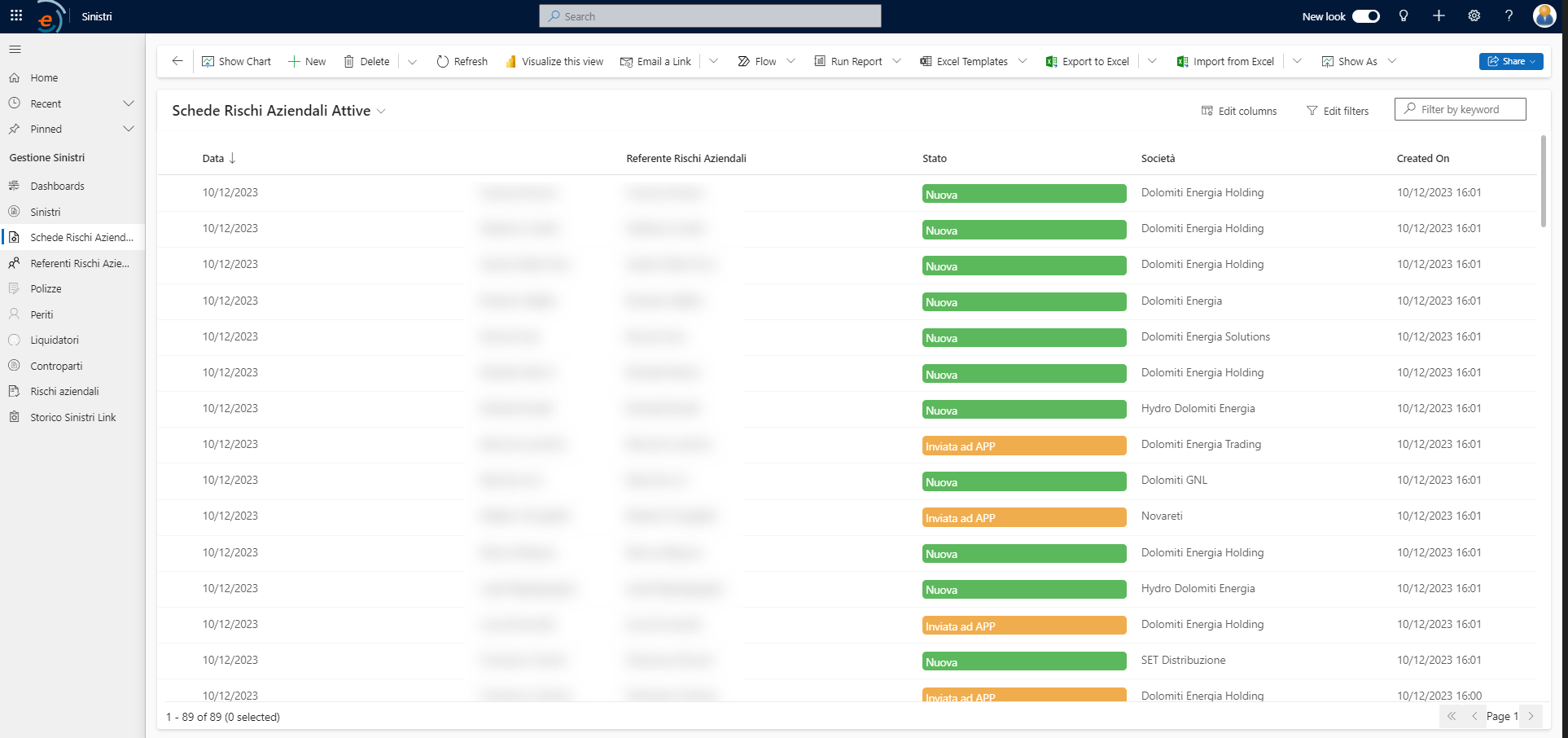1568x738 pixels.
Task: Click Export to Excel
Action: pos(1088,61)
